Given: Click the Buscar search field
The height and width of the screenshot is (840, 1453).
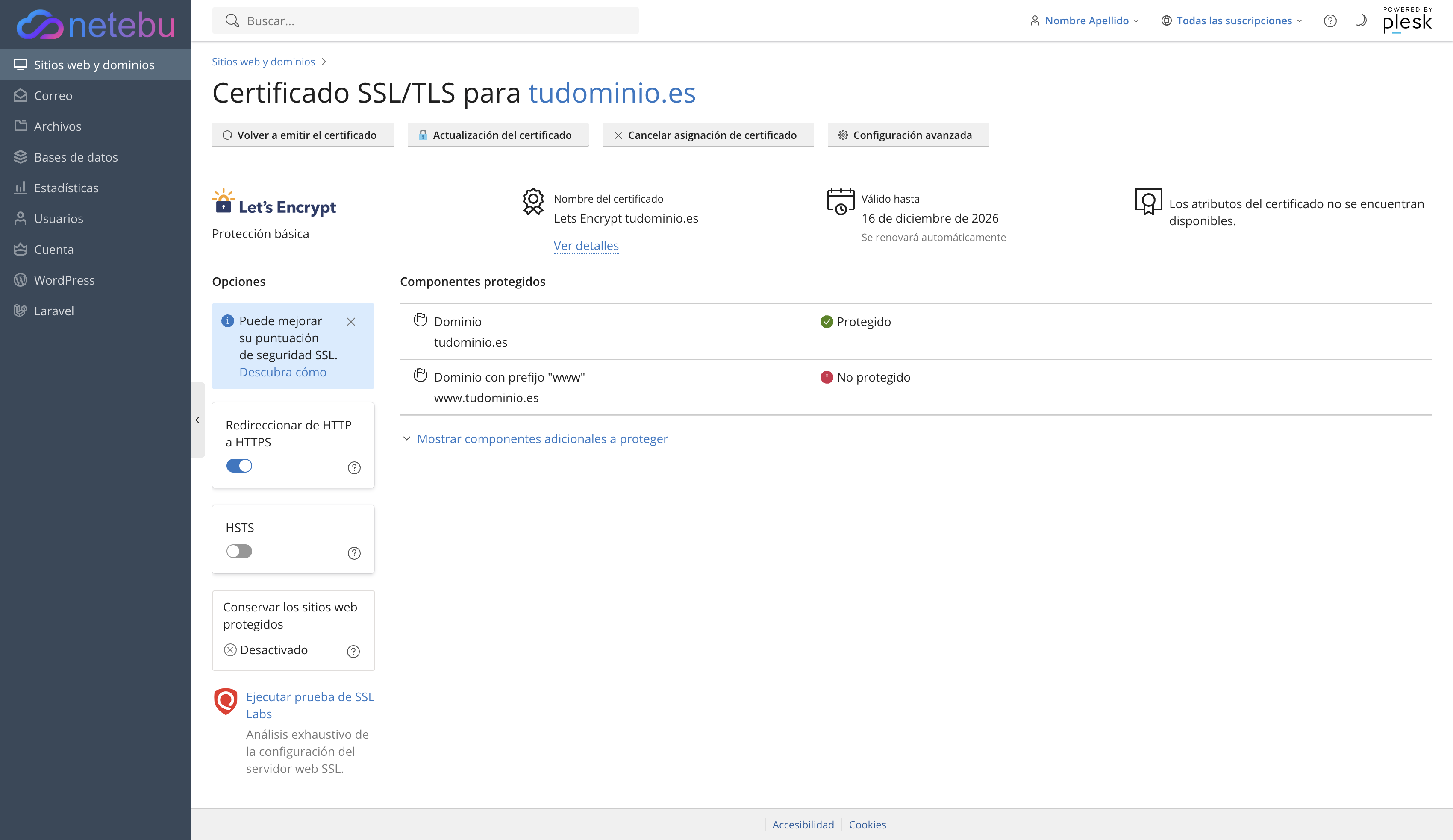Looking at the screenshot, I should tap(426, 21).
